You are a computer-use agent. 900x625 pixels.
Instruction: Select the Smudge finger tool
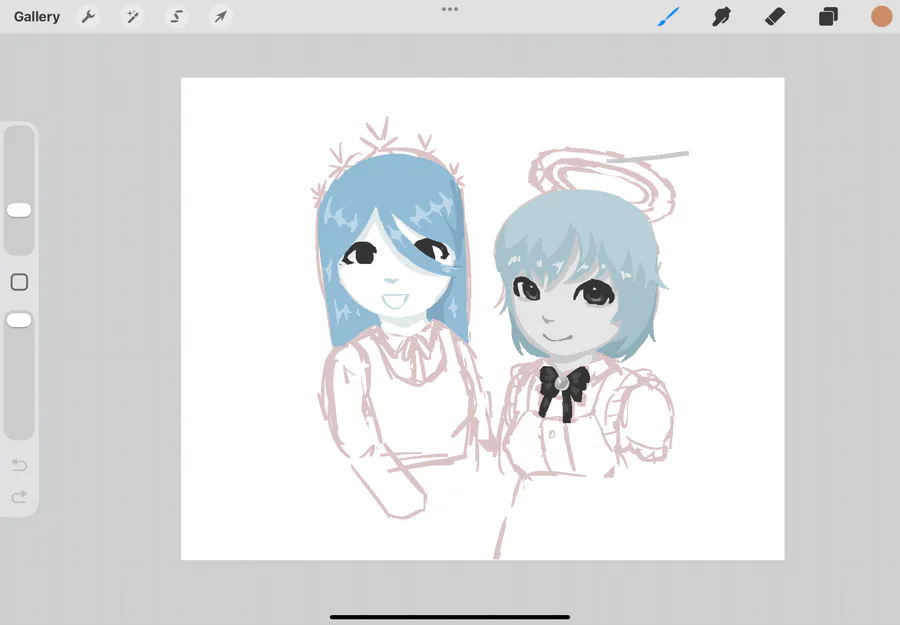pyautogui.click(x=721, y=17)
